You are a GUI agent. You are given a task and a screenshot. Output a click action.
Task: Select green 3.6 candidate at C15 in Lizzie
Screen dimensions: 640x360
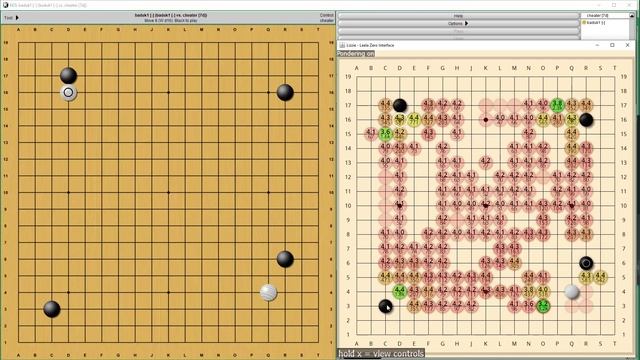tap(385, 133)
